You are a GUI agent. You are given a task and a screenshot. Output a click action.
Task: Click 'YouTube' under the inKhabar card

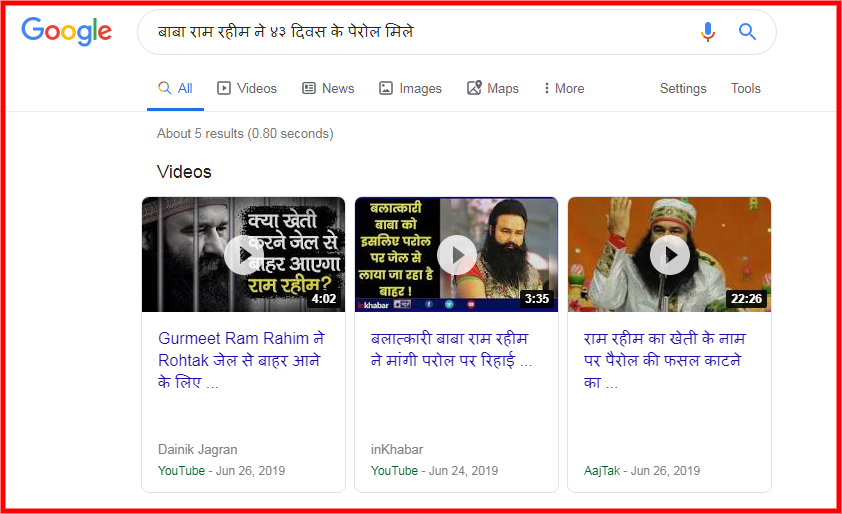pyautogui.click(x=394, y=471)
